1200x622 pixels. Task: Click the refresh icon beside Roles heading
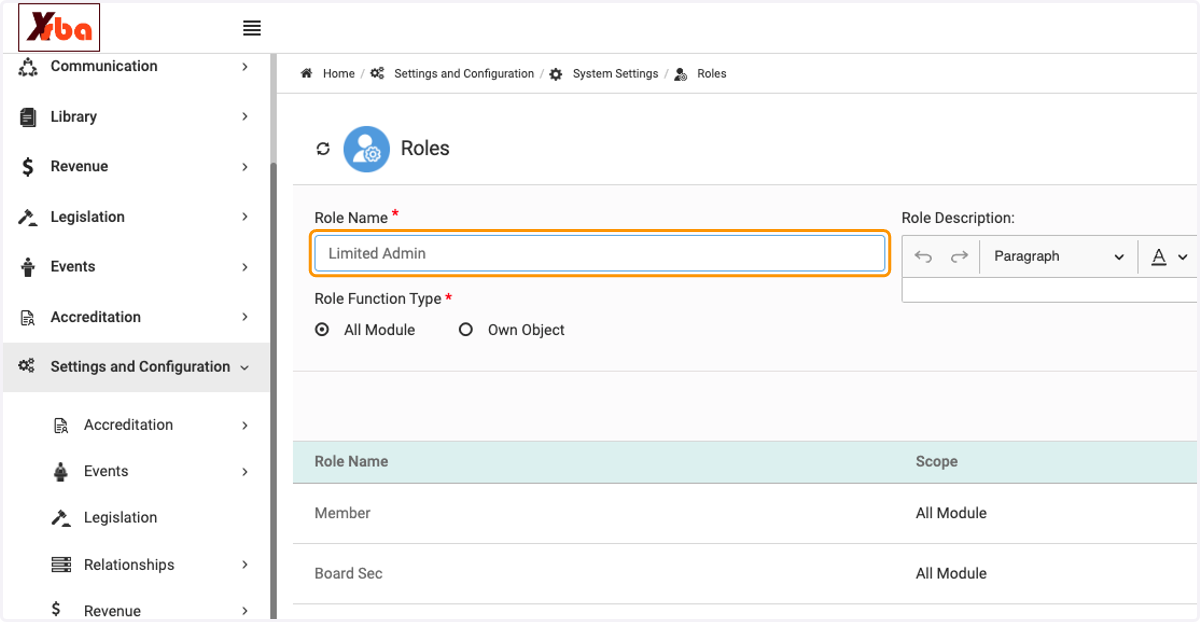[323, 149]
